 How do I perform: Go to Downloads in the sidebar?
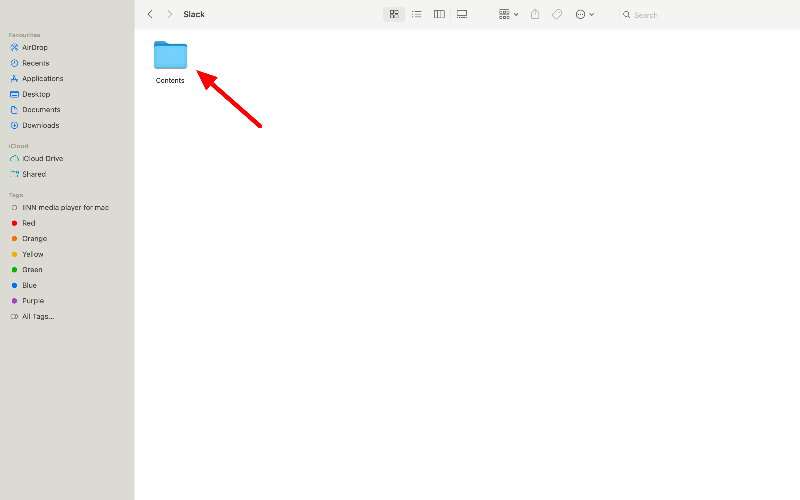pyautogui.click(x=40, y=125)
